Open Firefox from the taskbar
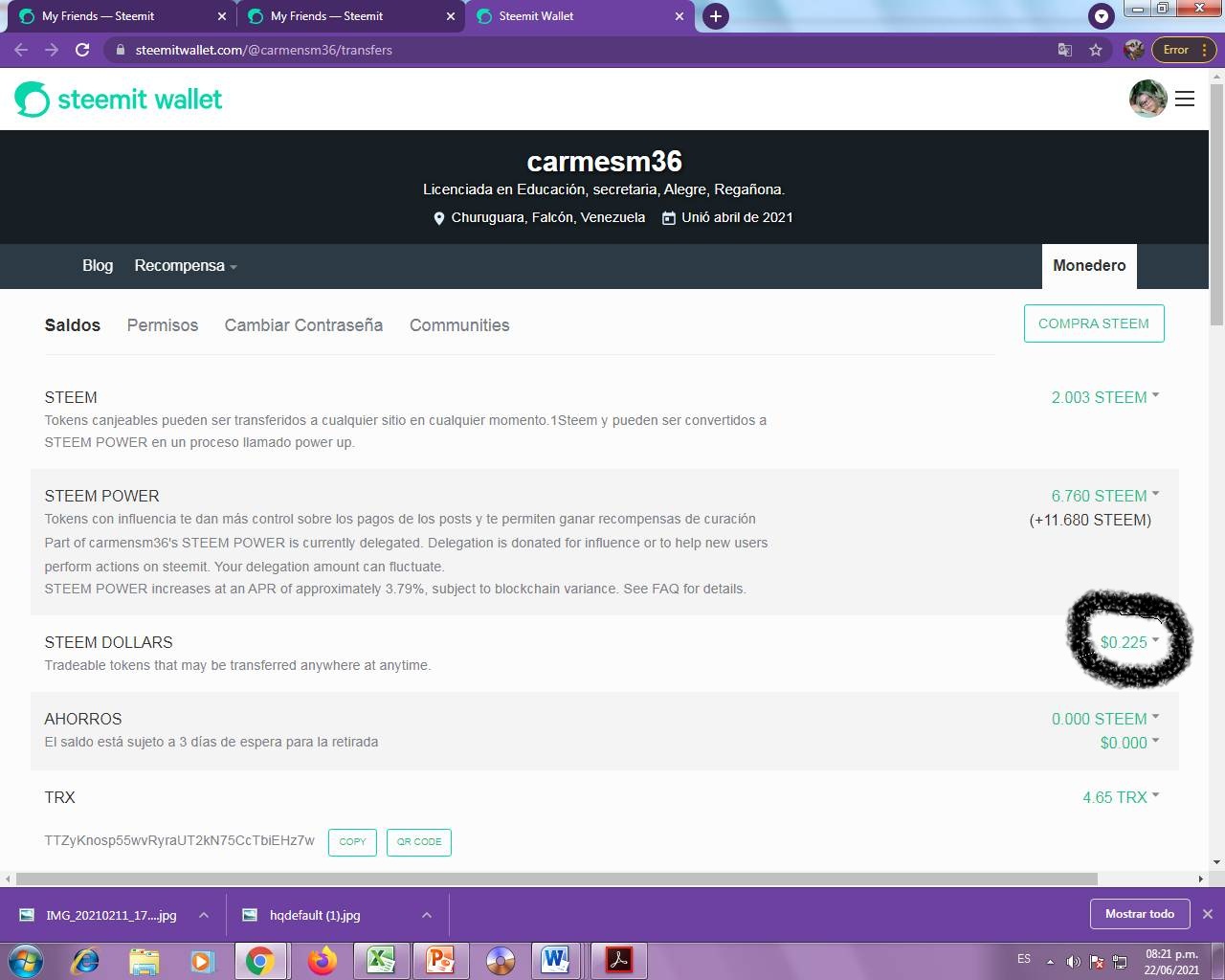1225x980 pixels. [x=323, y=960]
